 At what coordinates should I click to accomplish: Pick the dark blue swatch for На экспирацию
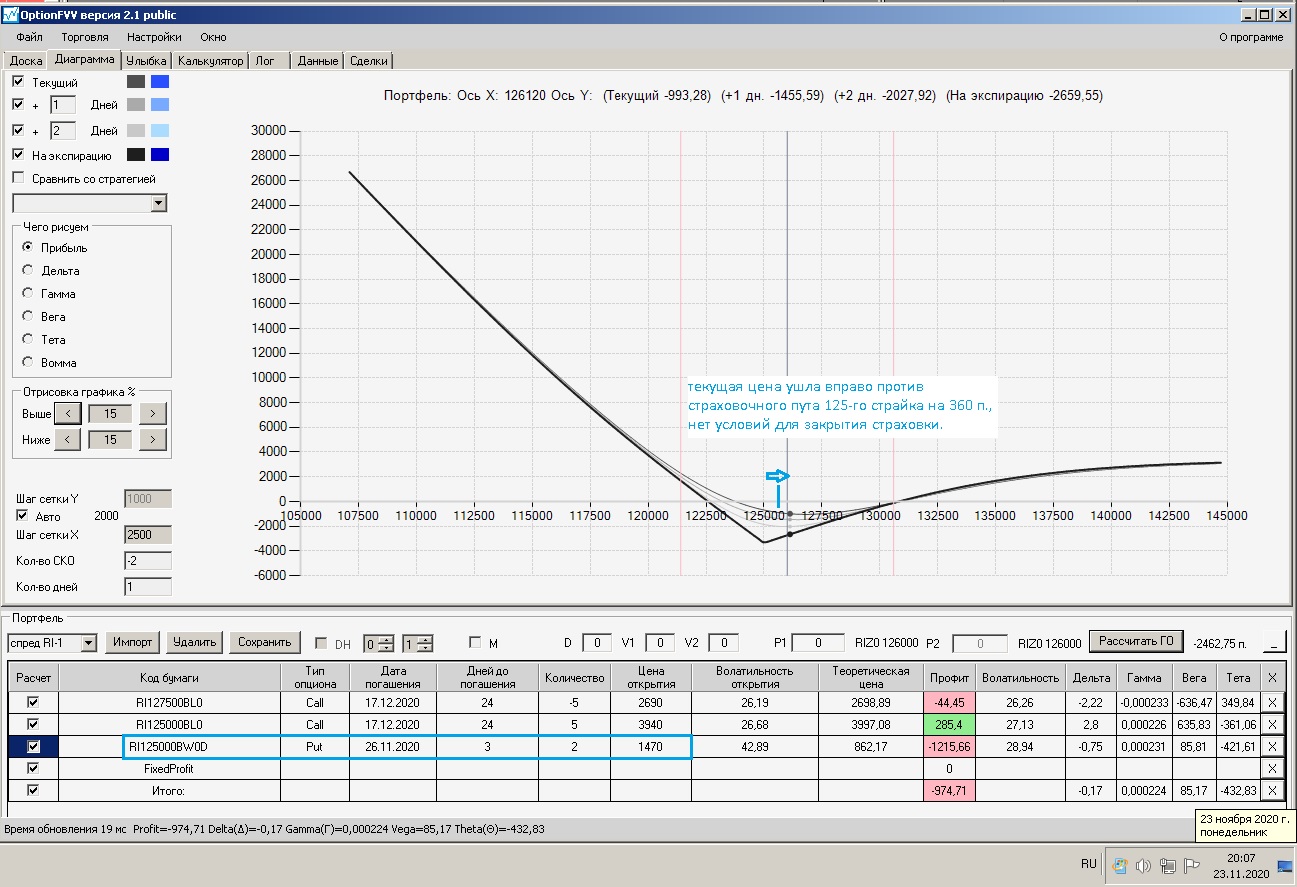pos(159,155)
